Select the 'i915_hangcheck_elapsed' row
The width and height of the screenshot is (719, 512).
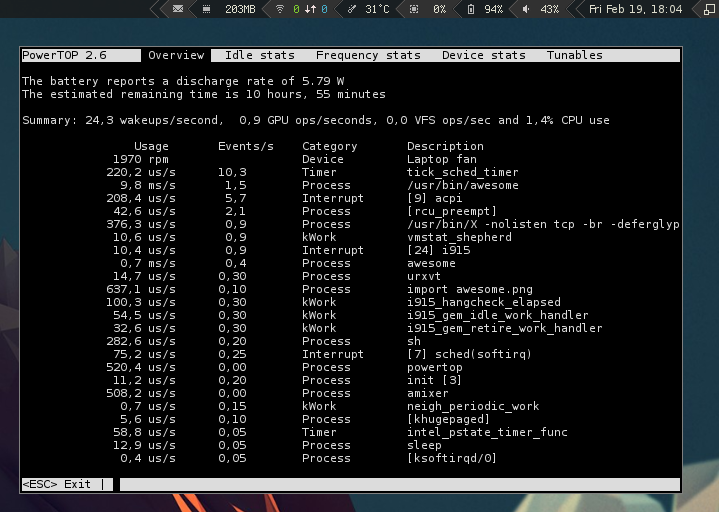click(351, 302)
